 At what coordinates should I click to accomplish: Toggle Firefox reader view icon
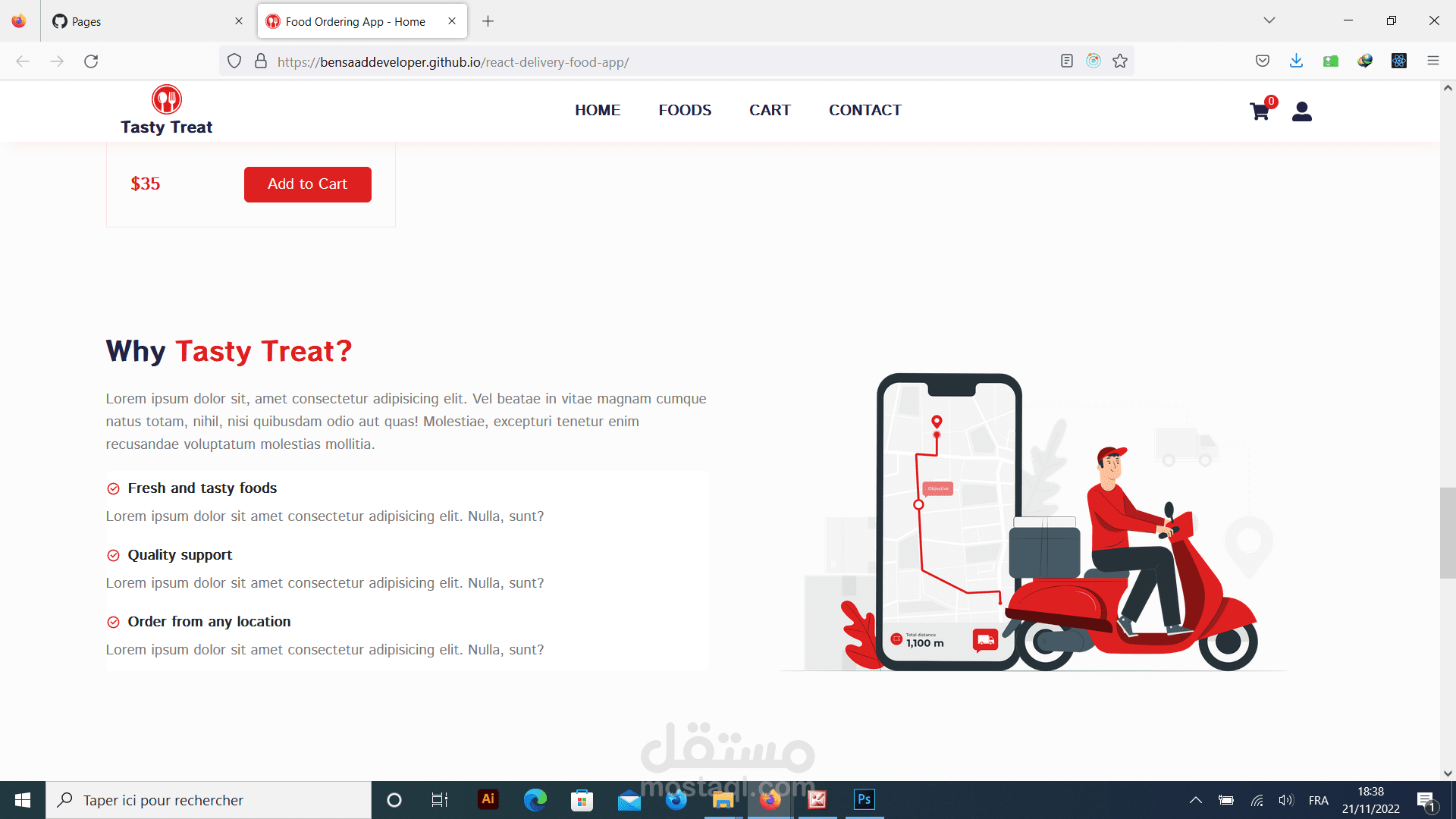click(x=1066, y=61)
